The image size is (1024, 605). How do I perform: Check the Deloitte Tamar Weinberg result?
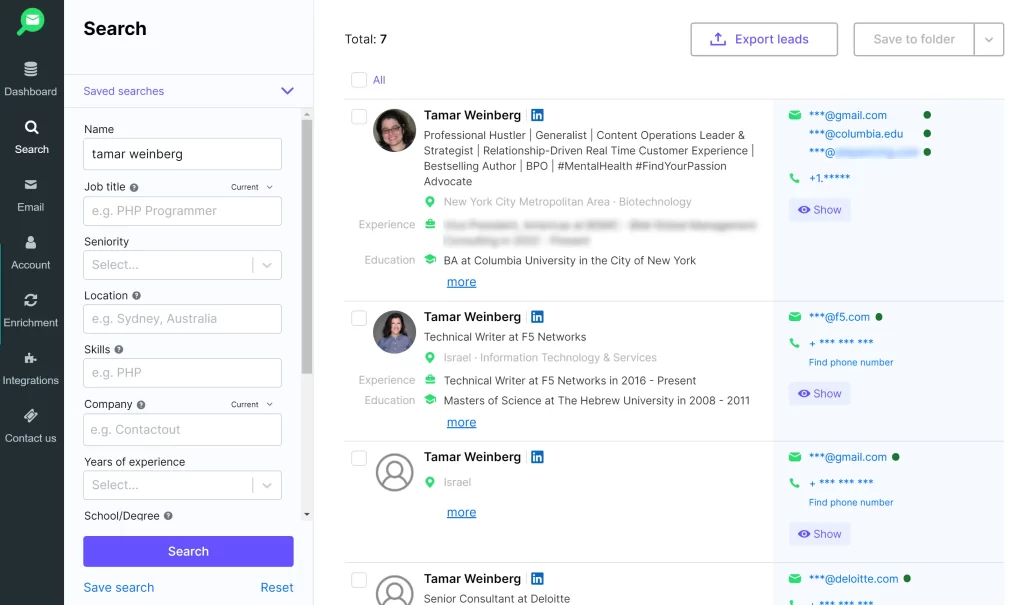(359, 580)
